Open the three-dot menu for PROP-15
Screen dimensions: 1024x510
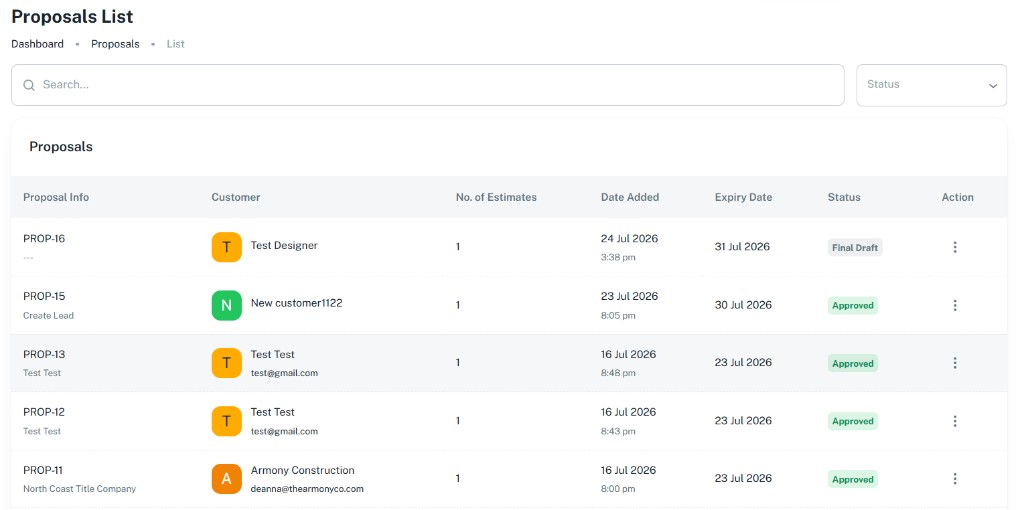tap(955, 305)
